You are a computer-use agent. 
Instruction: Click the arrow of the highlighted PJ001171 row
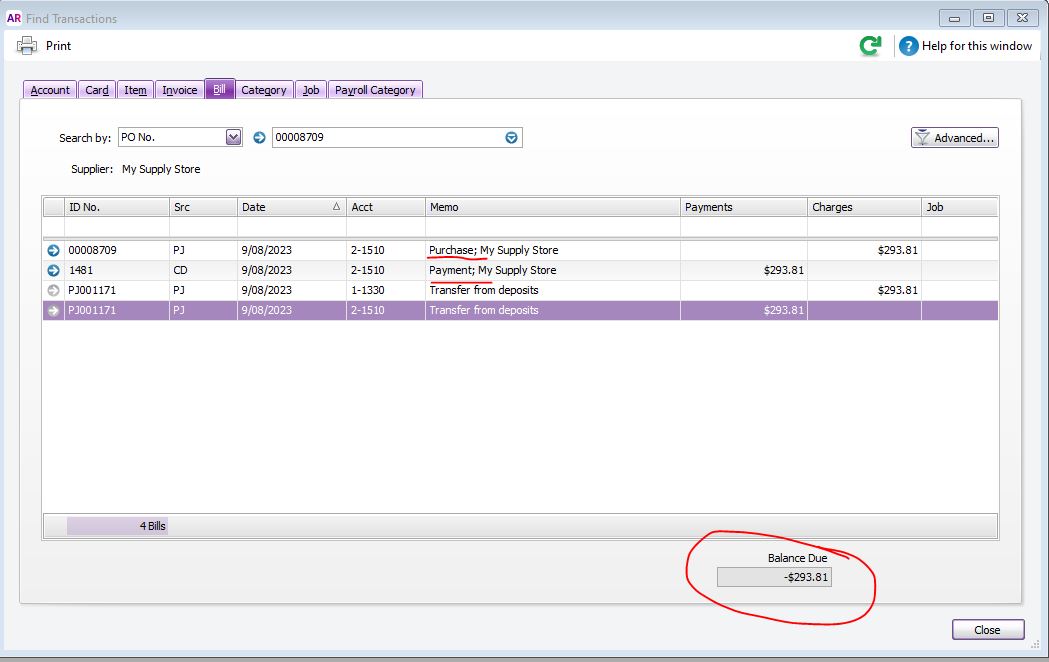click(x=54, y=311)
